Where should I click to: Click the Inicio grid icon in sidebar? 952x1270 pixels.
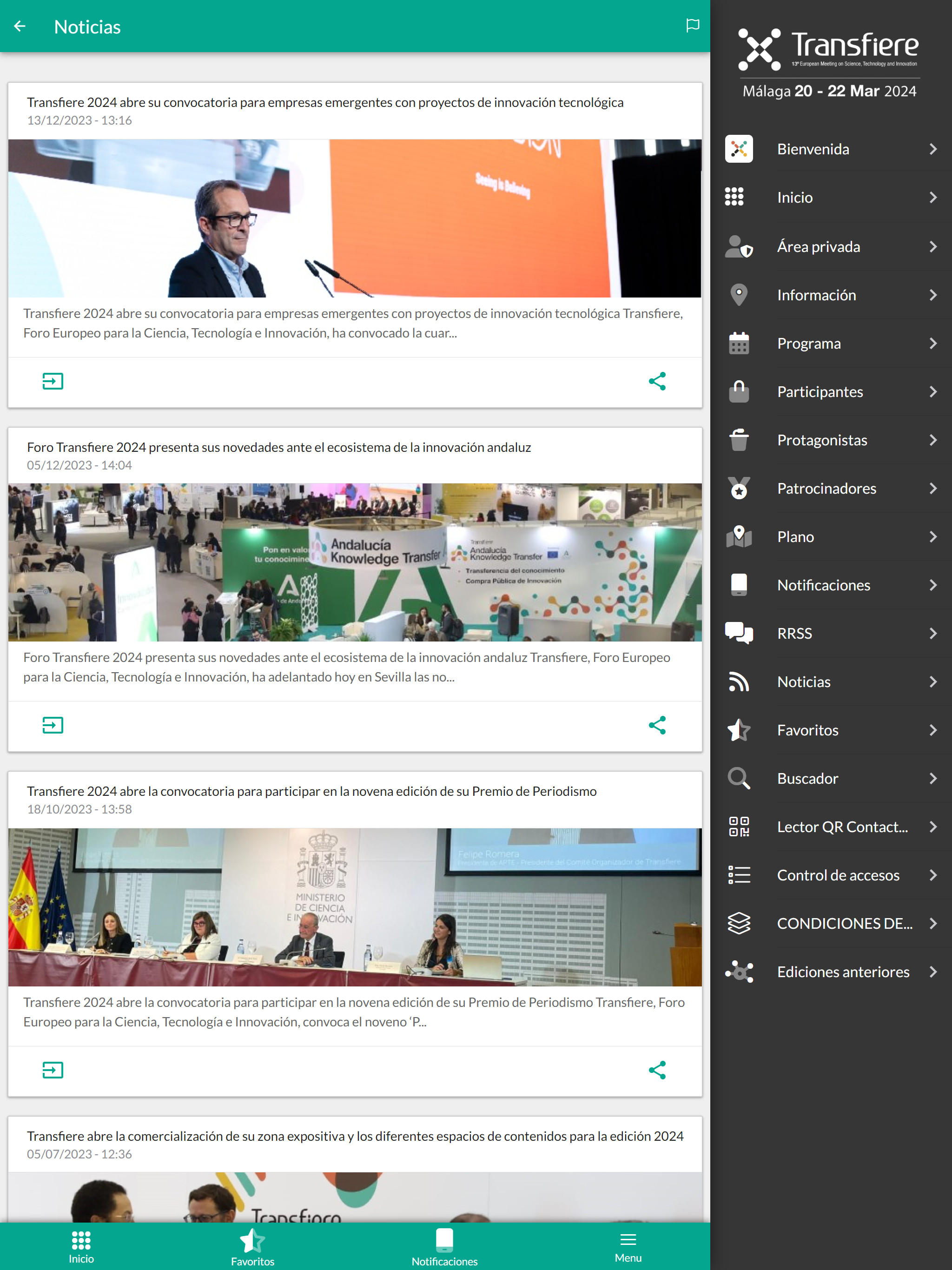click(734, 197)
